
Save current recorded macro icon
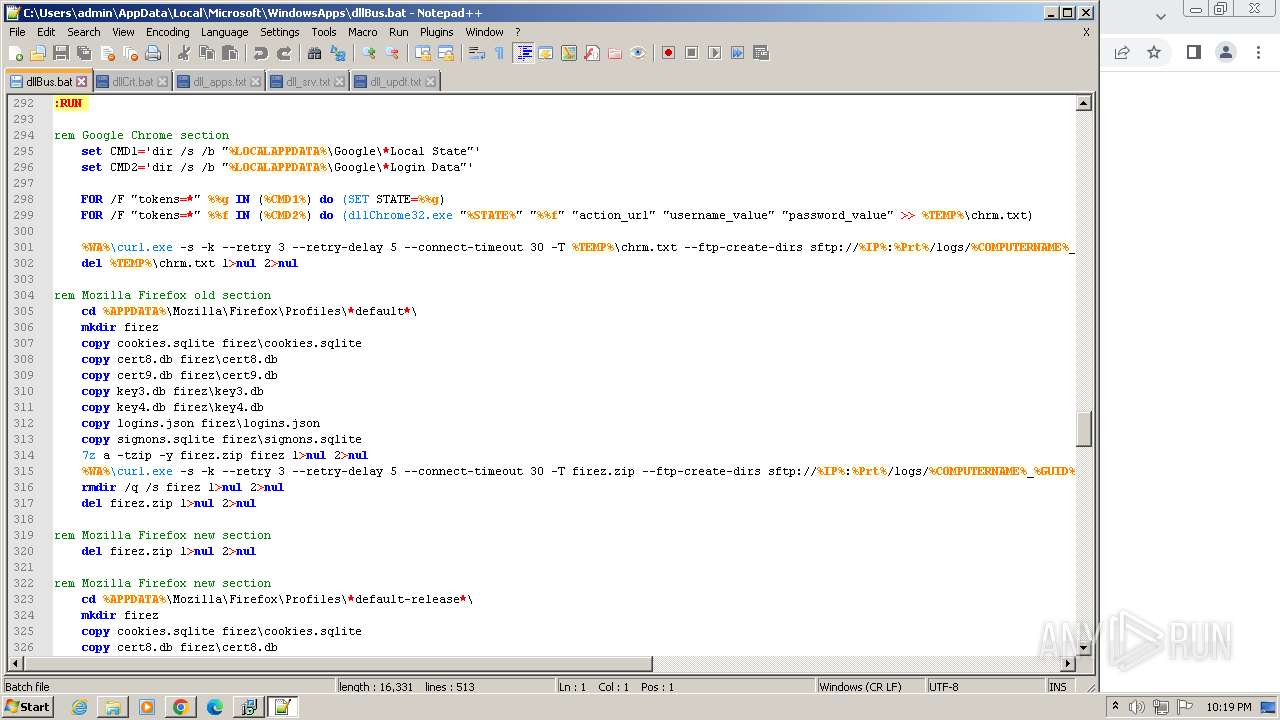pyautogui.click(x=760, y=53)
